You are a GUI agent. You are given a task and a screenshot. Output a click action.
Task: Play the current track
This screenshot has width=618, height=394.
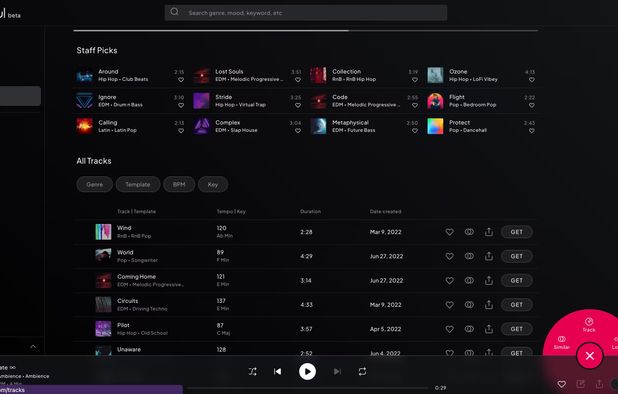(307, 372)
